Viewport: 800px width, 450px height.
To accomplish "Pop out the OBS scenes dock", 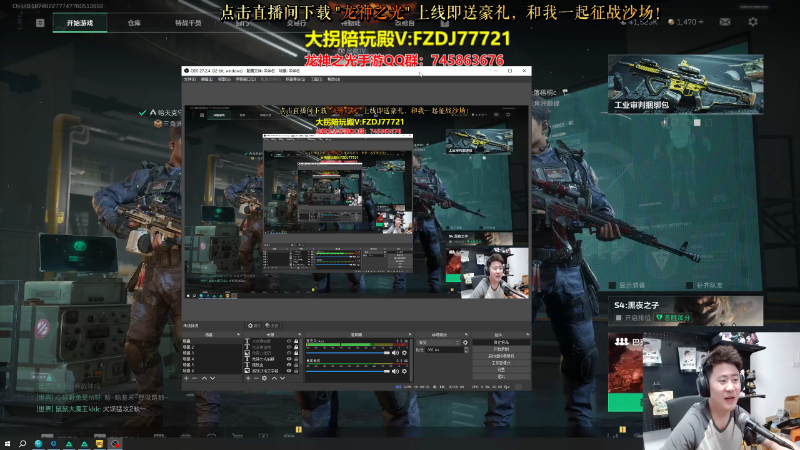I will (x=238, y=334).
